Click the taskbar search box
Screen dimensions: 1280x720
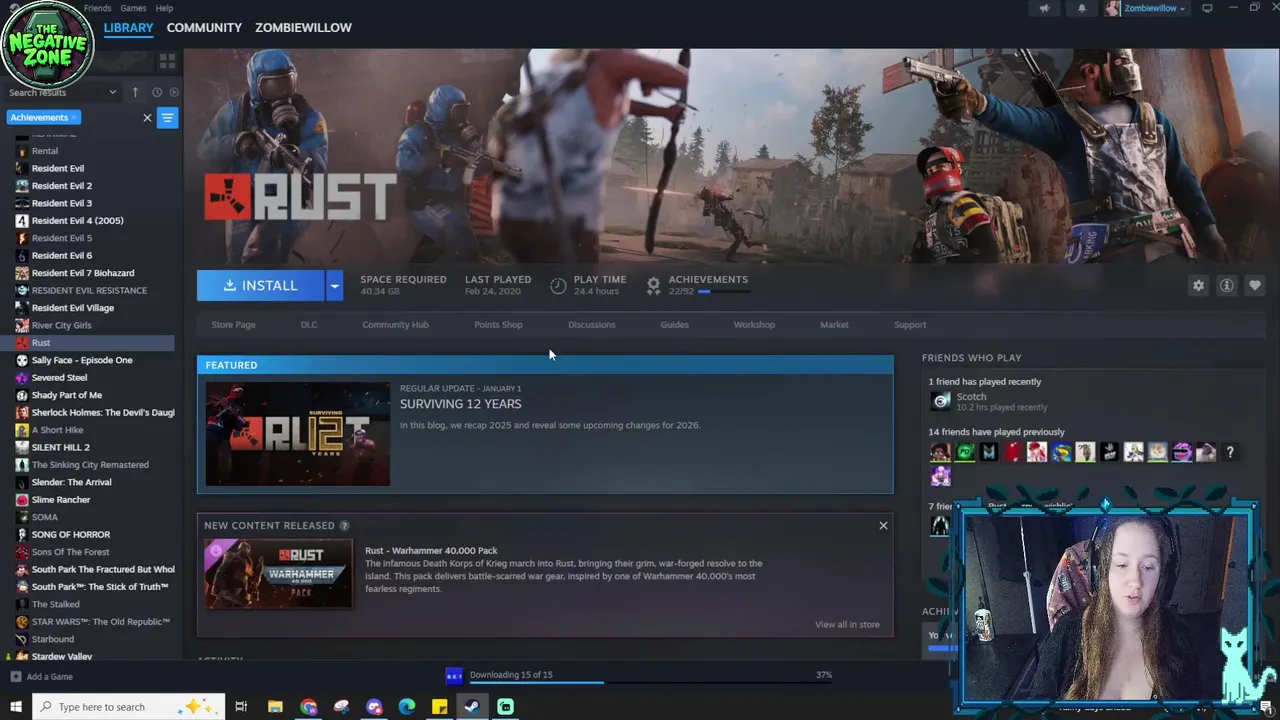tap(129, 707)
